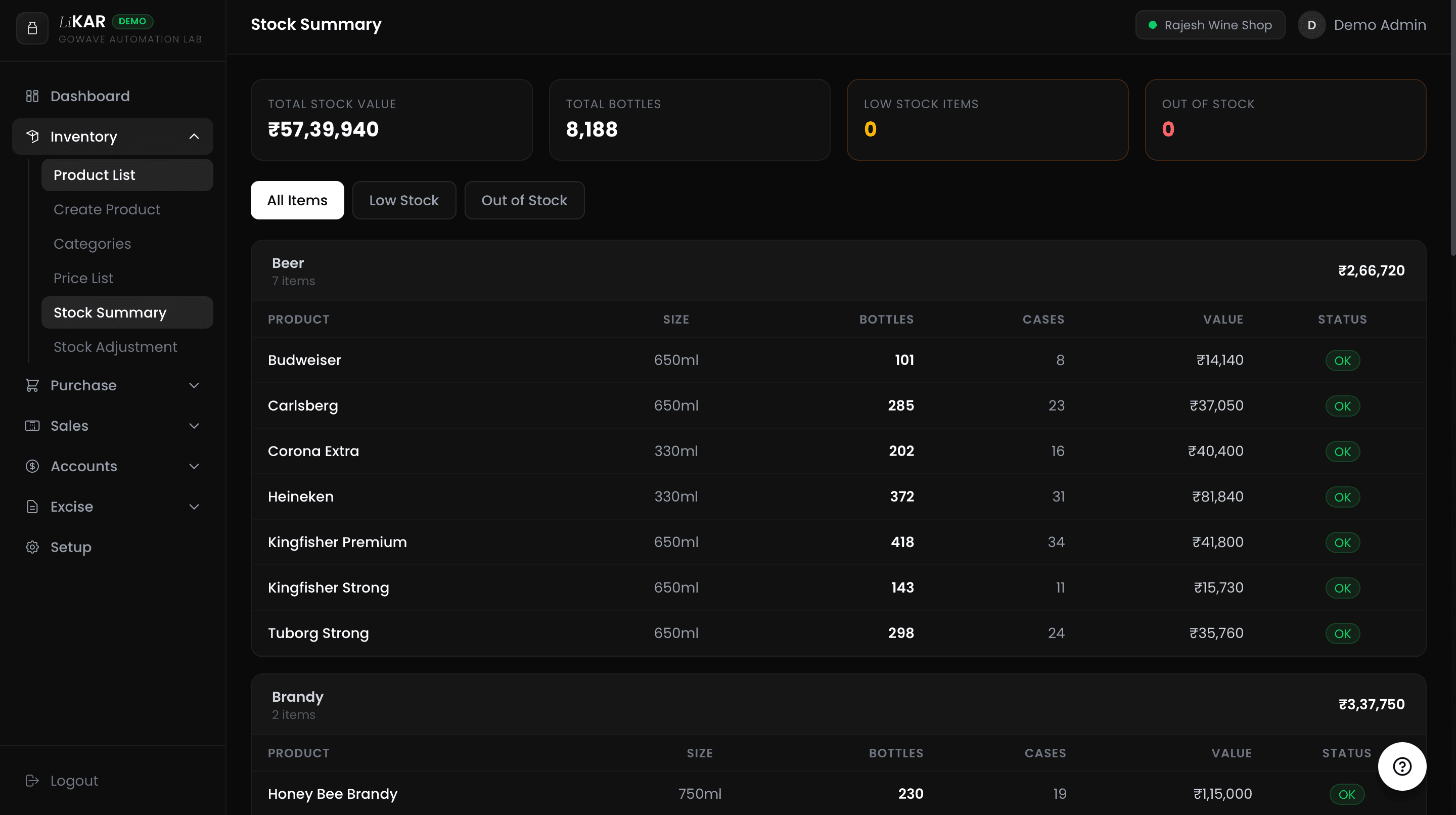The image size is (1456, 815).
Task: Click the Sales register icon
Action: click(x=32, y=426)
